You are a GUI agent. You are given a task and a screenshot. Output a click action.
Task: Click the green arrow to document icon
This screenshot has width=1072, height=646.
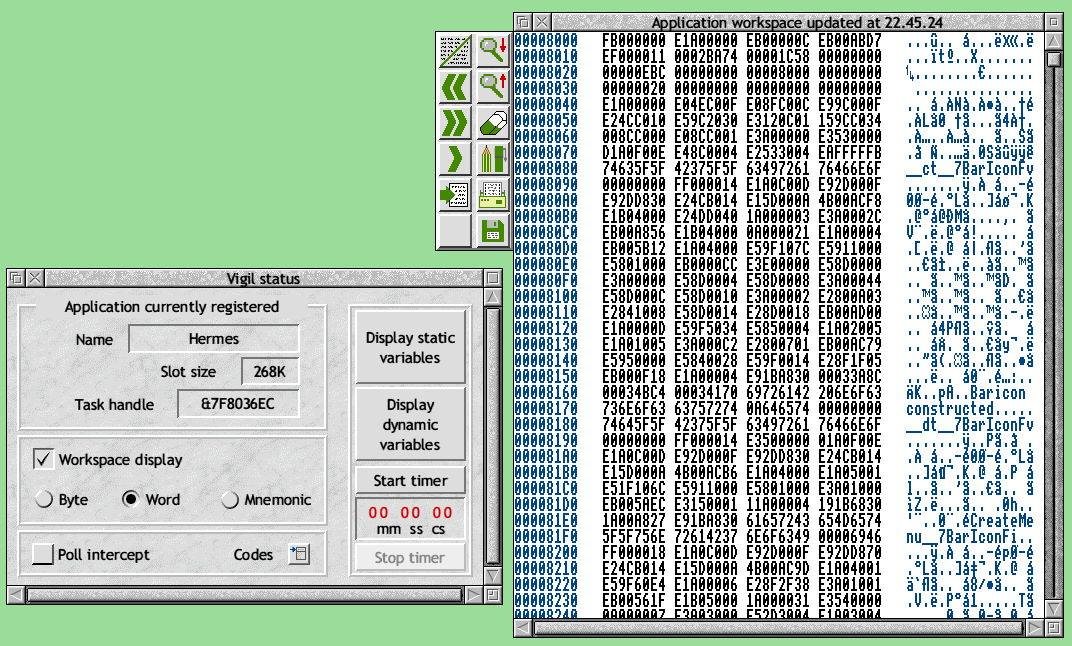tap(455, 194)
